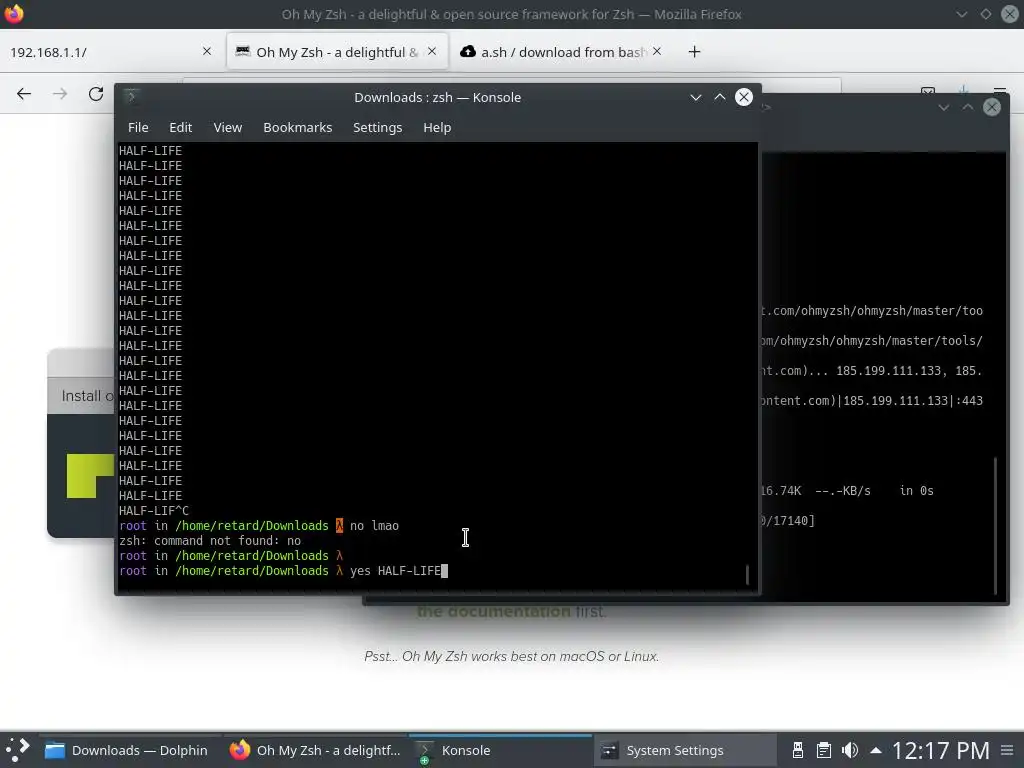The image size is (1024, 768).
Task: Close the background Konsole window
Action: 992,107
